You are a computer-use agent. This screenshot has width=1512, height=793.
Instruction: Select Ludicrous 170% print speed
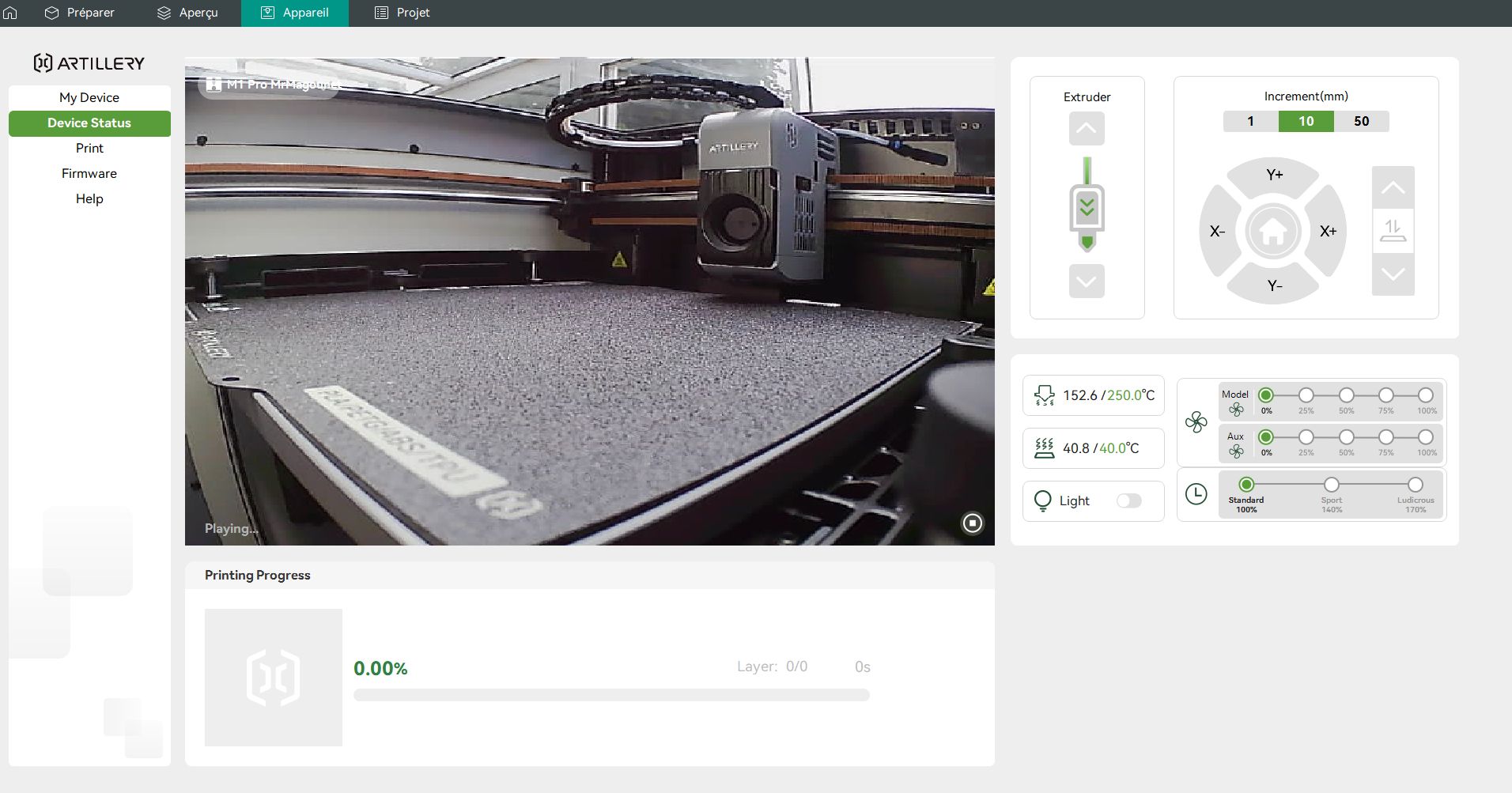pyautogui.click(x=1416, y=484)
